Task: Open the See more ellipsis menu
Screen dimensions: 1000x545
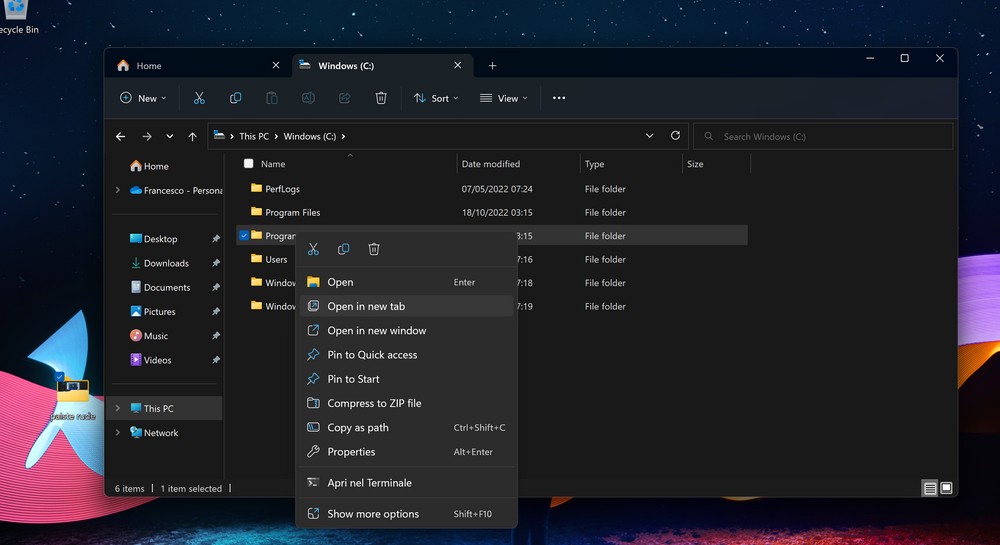Action: pos(559,98)
